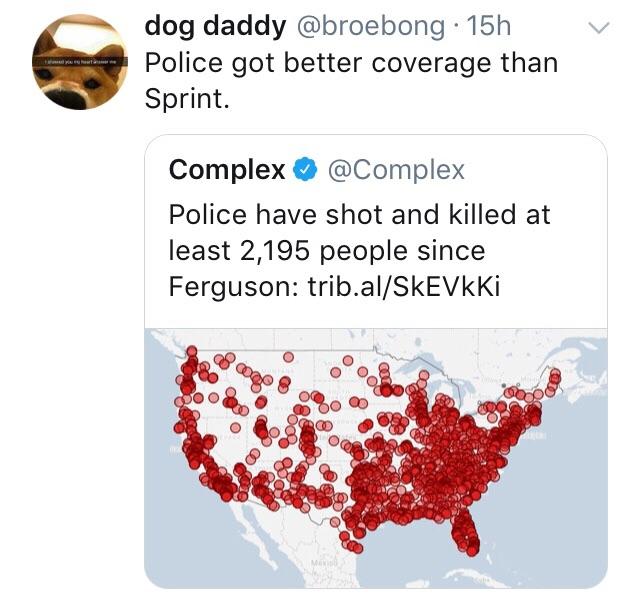
Task: Click the blue verified badge beside Complex
Action: coord(304,170)
